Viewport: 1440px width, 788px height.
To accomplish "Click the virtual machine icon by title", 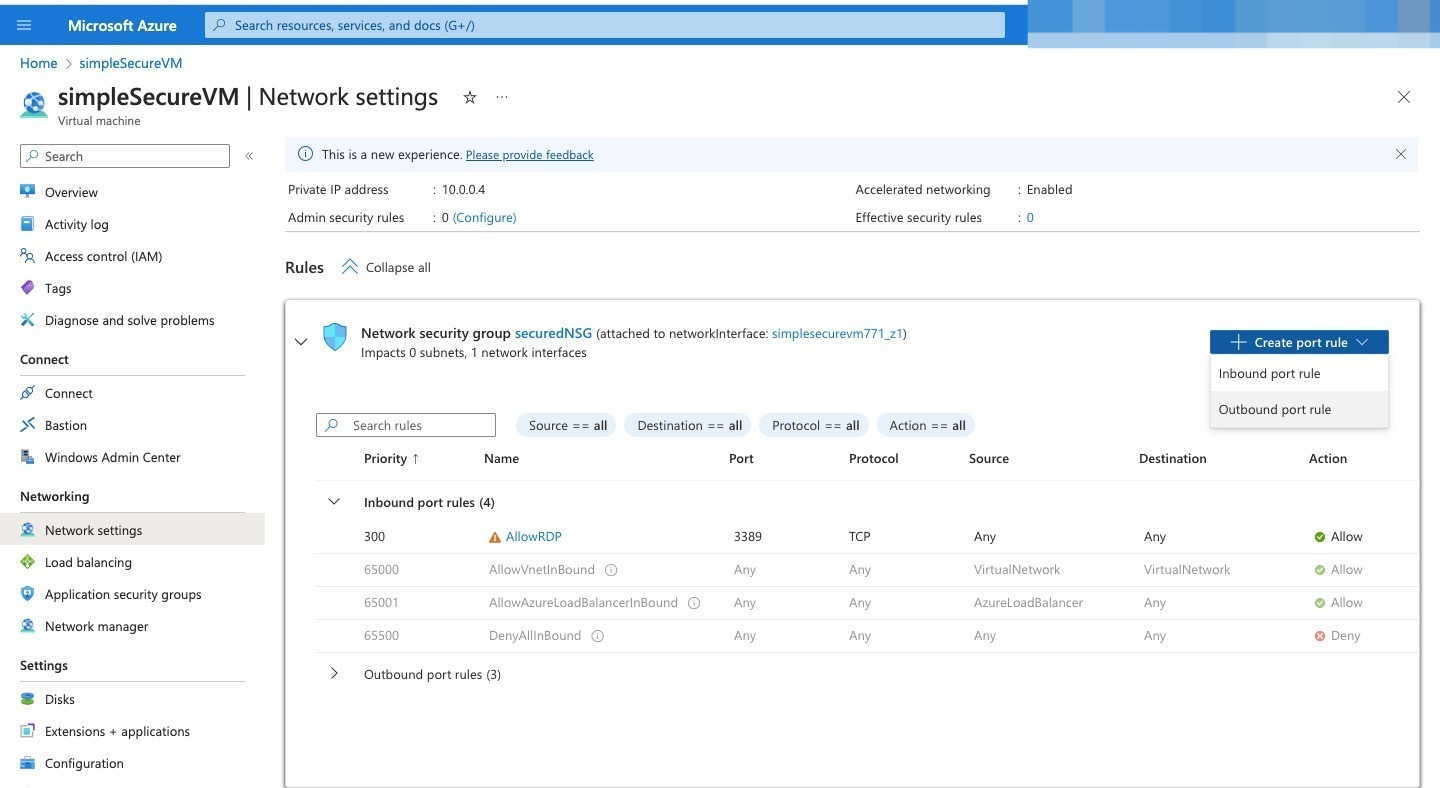I will pyautogui.click(x=34, y=104).
